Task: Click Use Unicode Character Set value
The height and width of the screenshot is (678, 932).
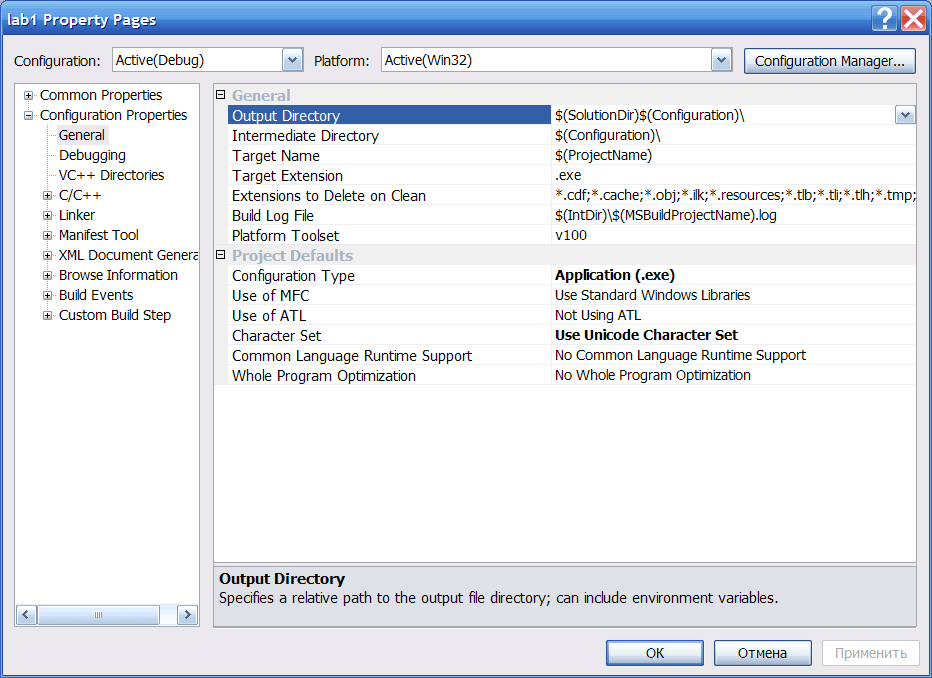Action: pos(733,336)
